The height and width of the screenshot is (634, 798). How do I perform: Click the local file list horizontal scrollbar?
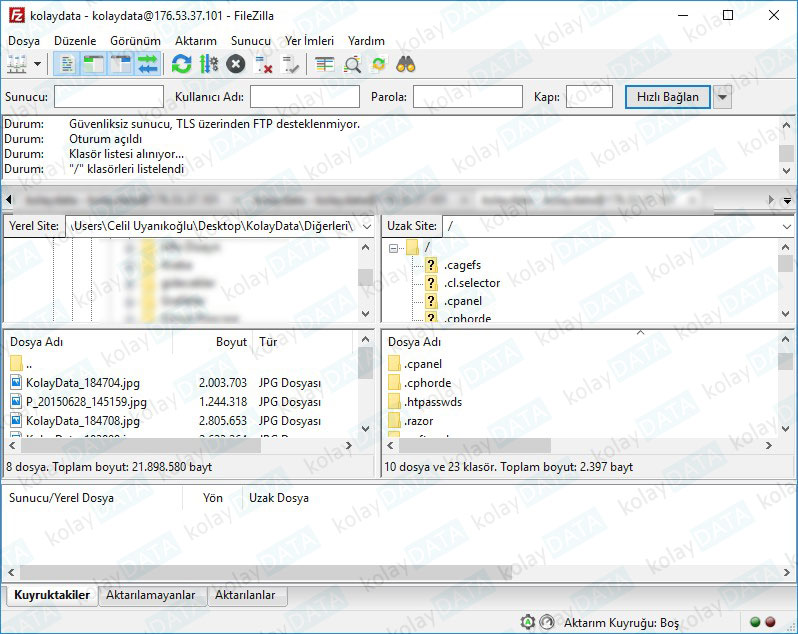(x=140, y=446)
